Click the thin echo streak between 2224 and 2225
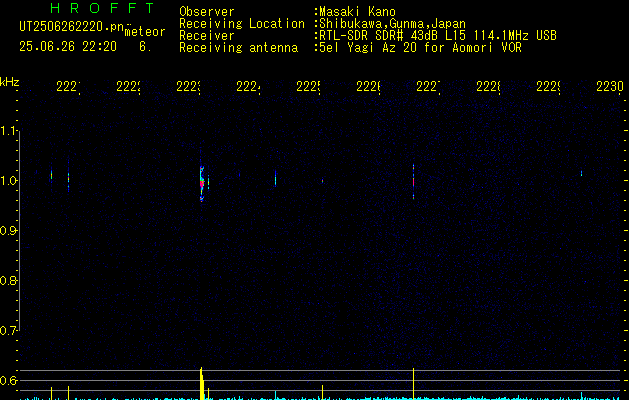629x400 pixels. point(275,179)
